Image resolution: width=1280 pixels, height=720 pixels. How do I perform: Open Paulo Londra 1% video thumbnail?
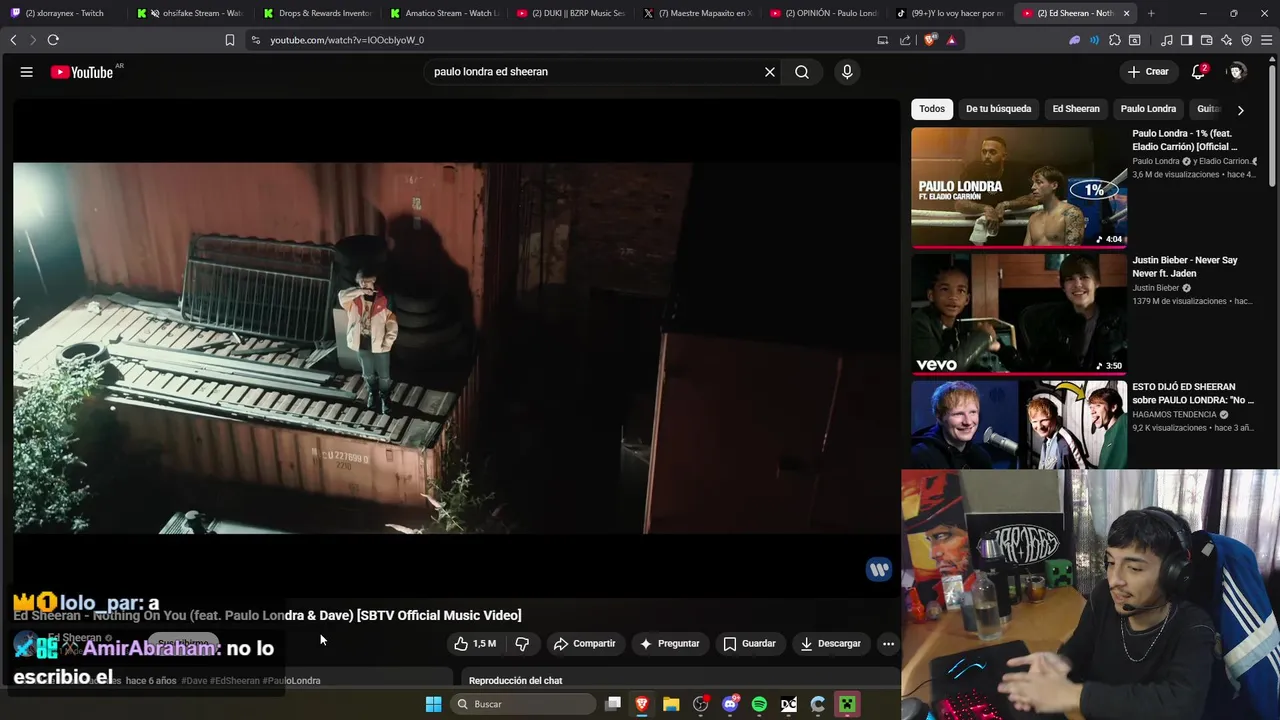[1019, 187]
